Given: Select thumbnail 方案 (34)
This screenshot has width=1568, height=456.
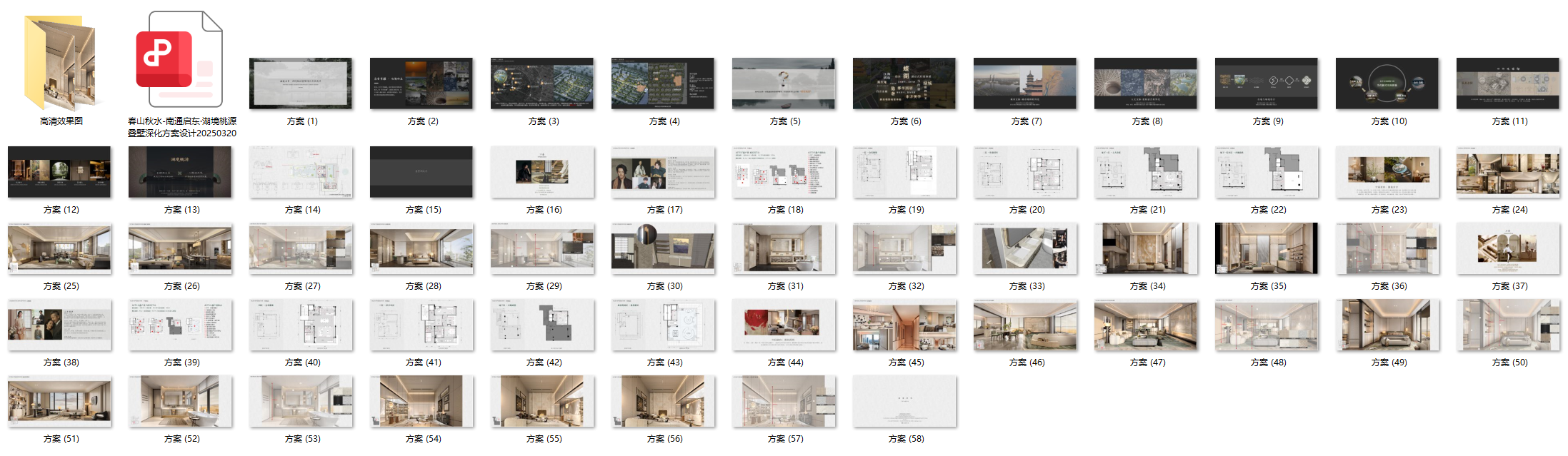Looking at the screenshot, I should 1146,248.
